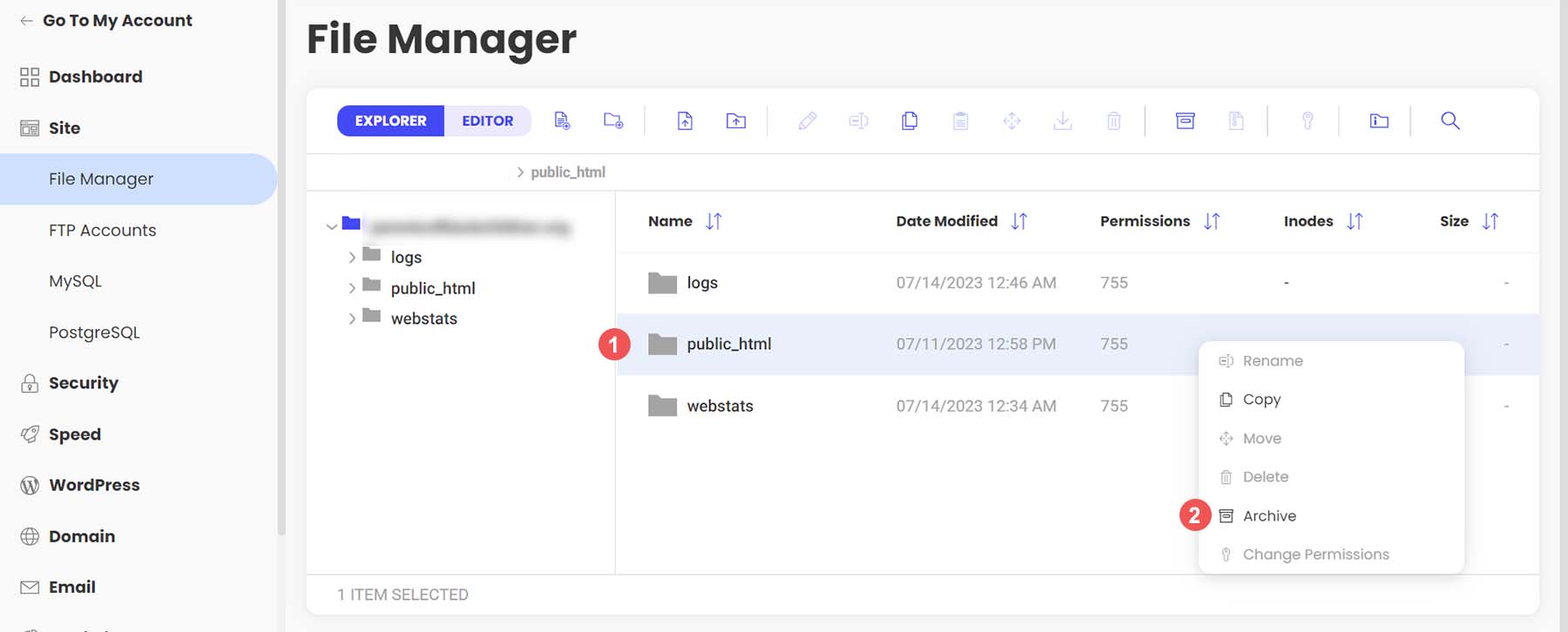Screen dimensions: 1568x632
Task: Click logs date 07/14/2023 12:46 AM
Action: (x=976, y=283)
